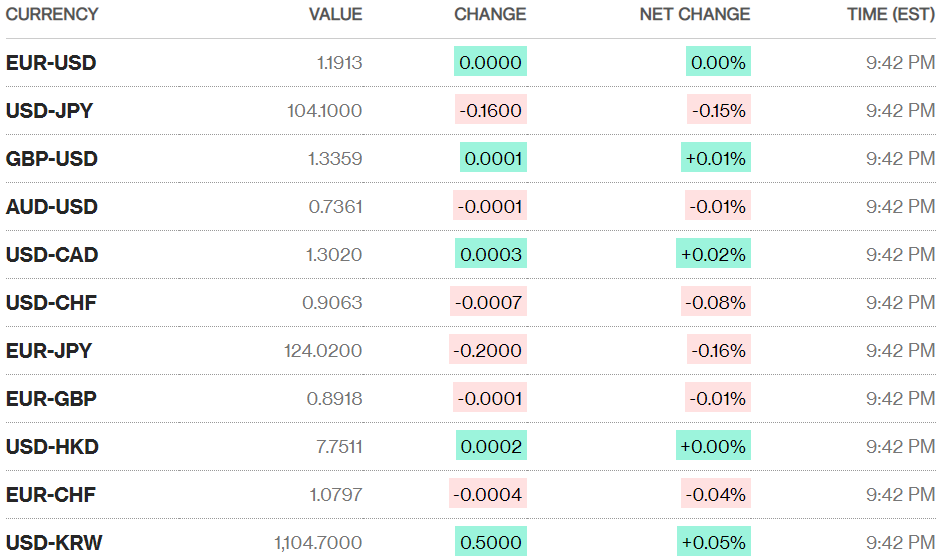Click the VALUE column header
Screen dimensions: 942x556
(x=335, y=14)
